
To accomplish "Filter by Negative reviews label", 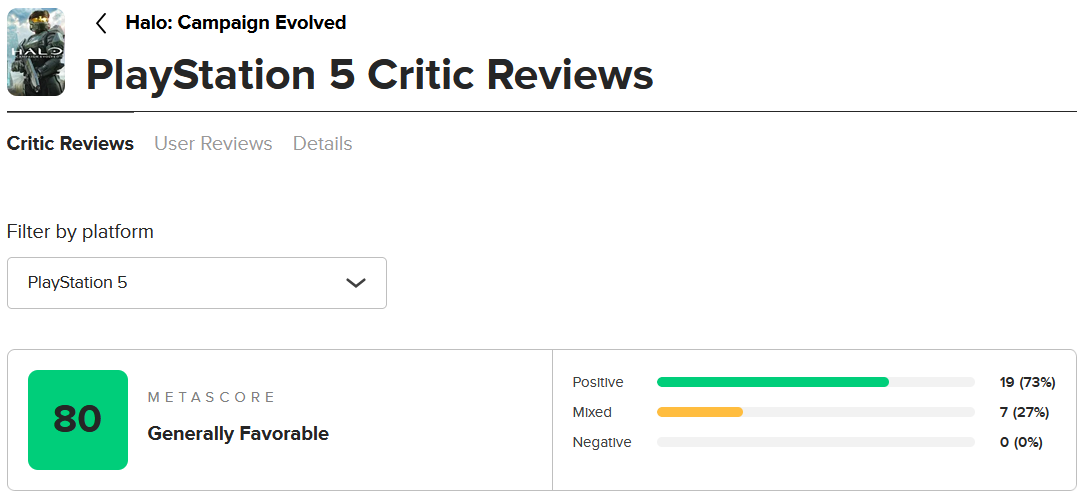I will click(602, 442).
